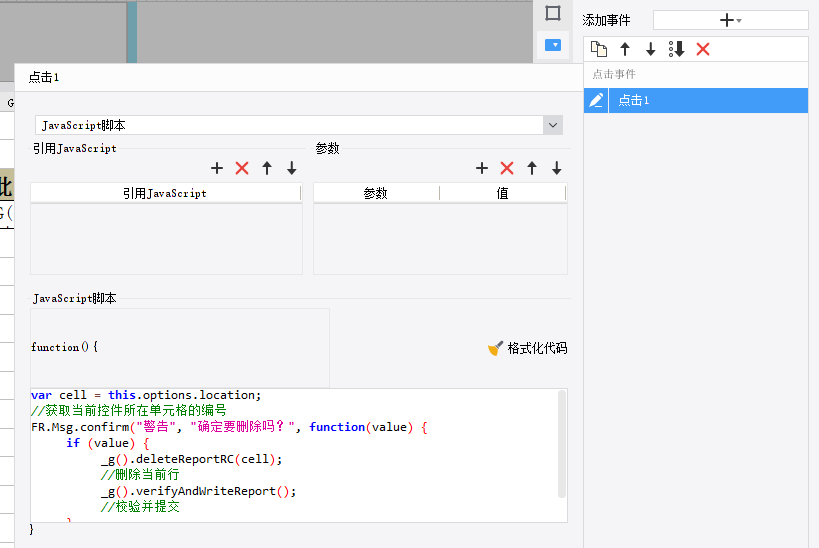Open the 添加事件 plus dropdown
This screenshot has width=819, height=548.
pos(730,20)
